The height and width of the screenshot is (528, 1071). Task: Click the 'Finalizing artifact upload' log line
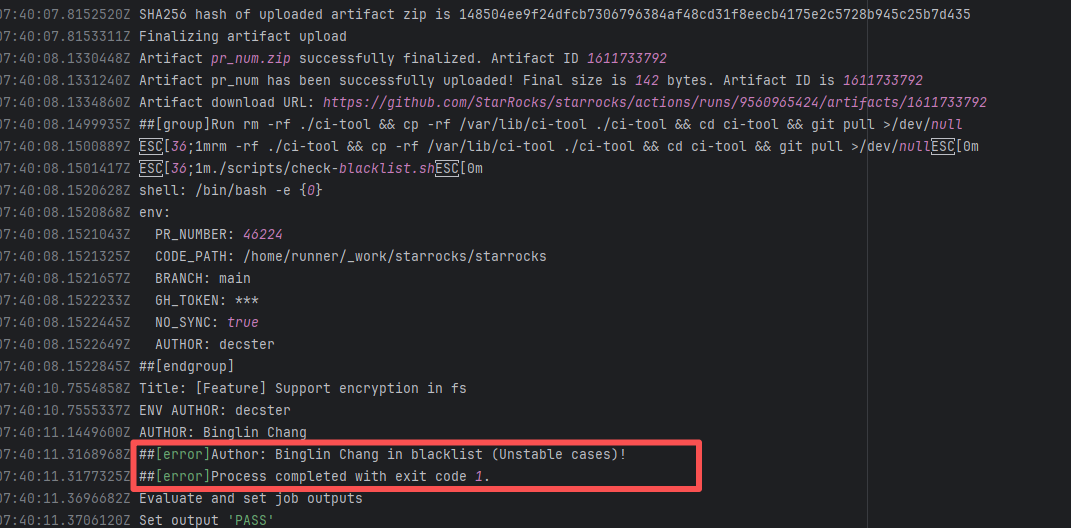(x=243, y=37)
